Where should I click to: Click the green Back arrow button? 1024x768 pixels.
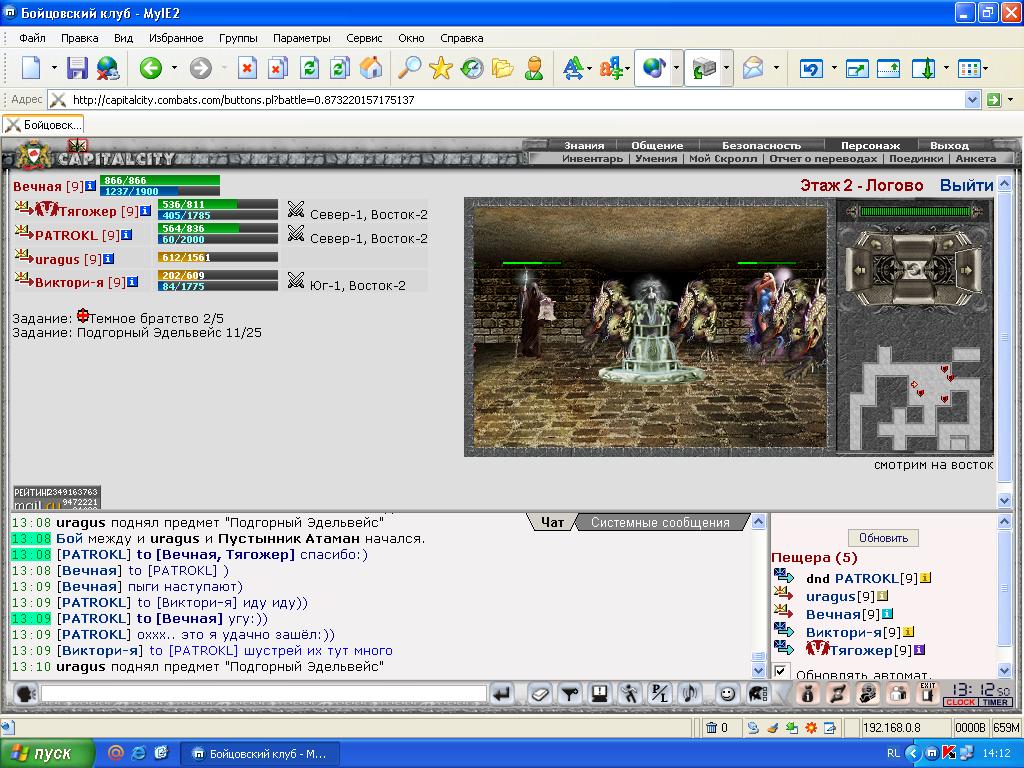[x=151, y=68]
